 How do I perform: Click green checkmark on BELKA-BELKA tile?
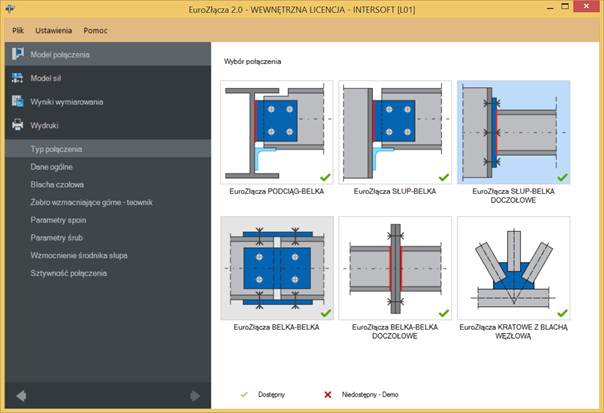pyautogui.click(x=325, y=313)
